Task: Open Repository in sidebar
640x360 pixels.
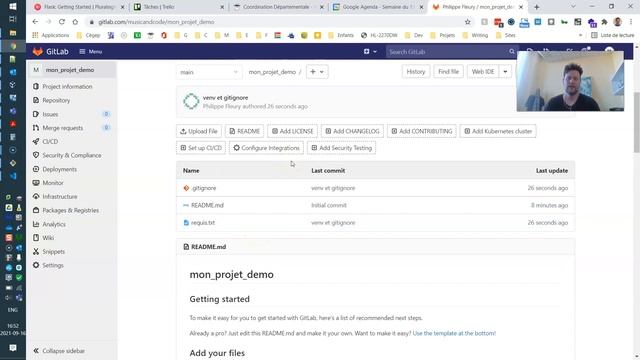Action: [x=56, y=100]
